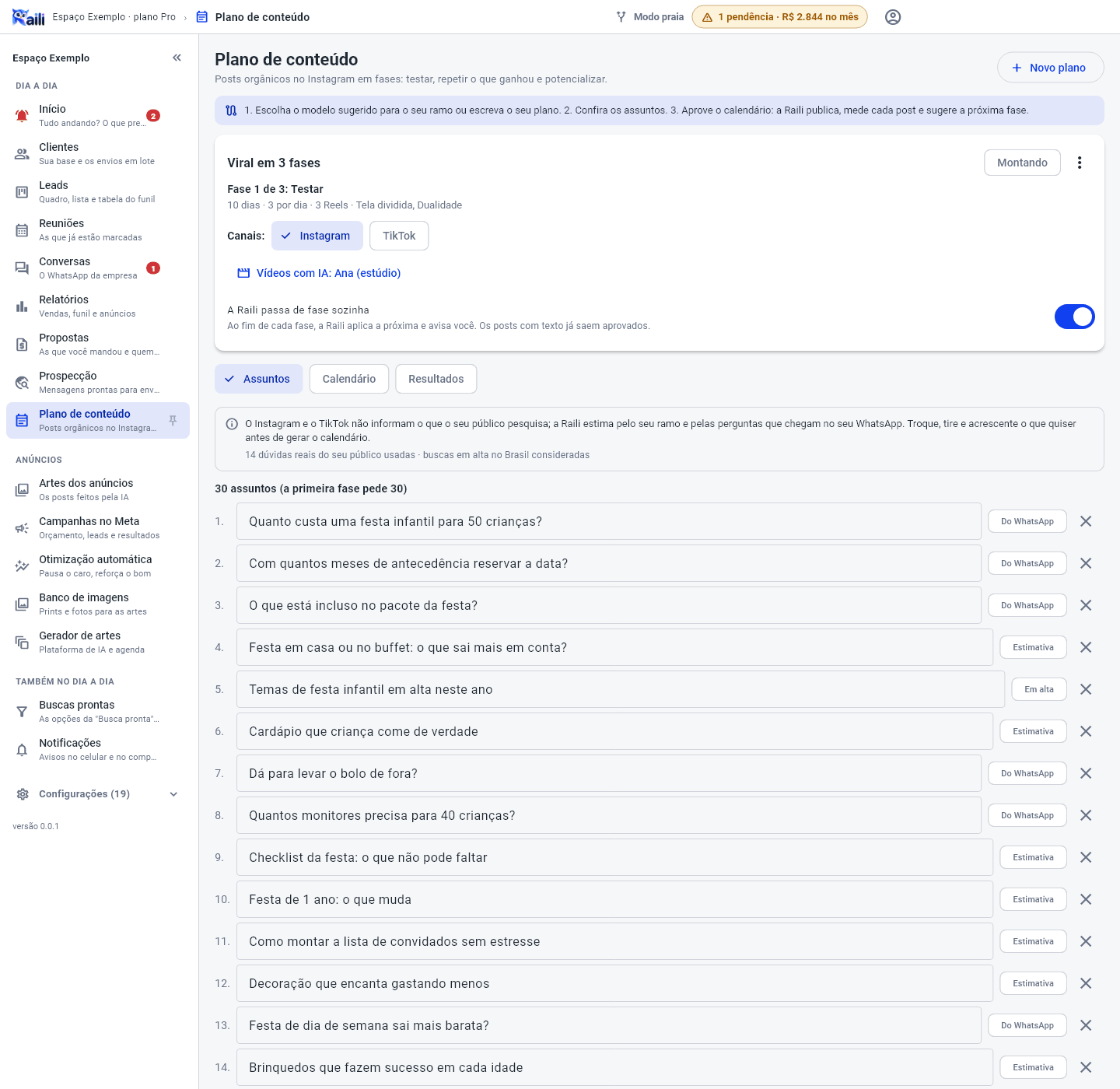Click the Novo plano button

point(1051,68)
